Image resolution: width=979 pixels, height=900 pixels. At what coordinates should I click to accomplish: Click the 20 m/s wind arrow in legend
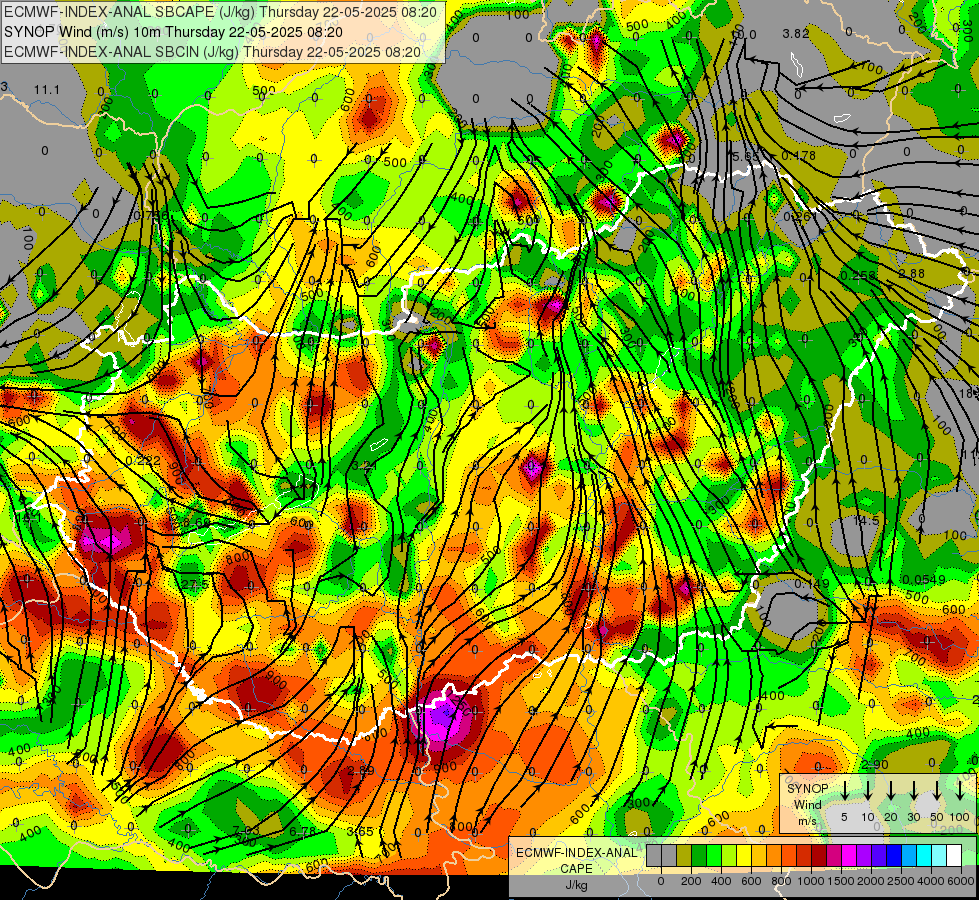tap(891, 790)
